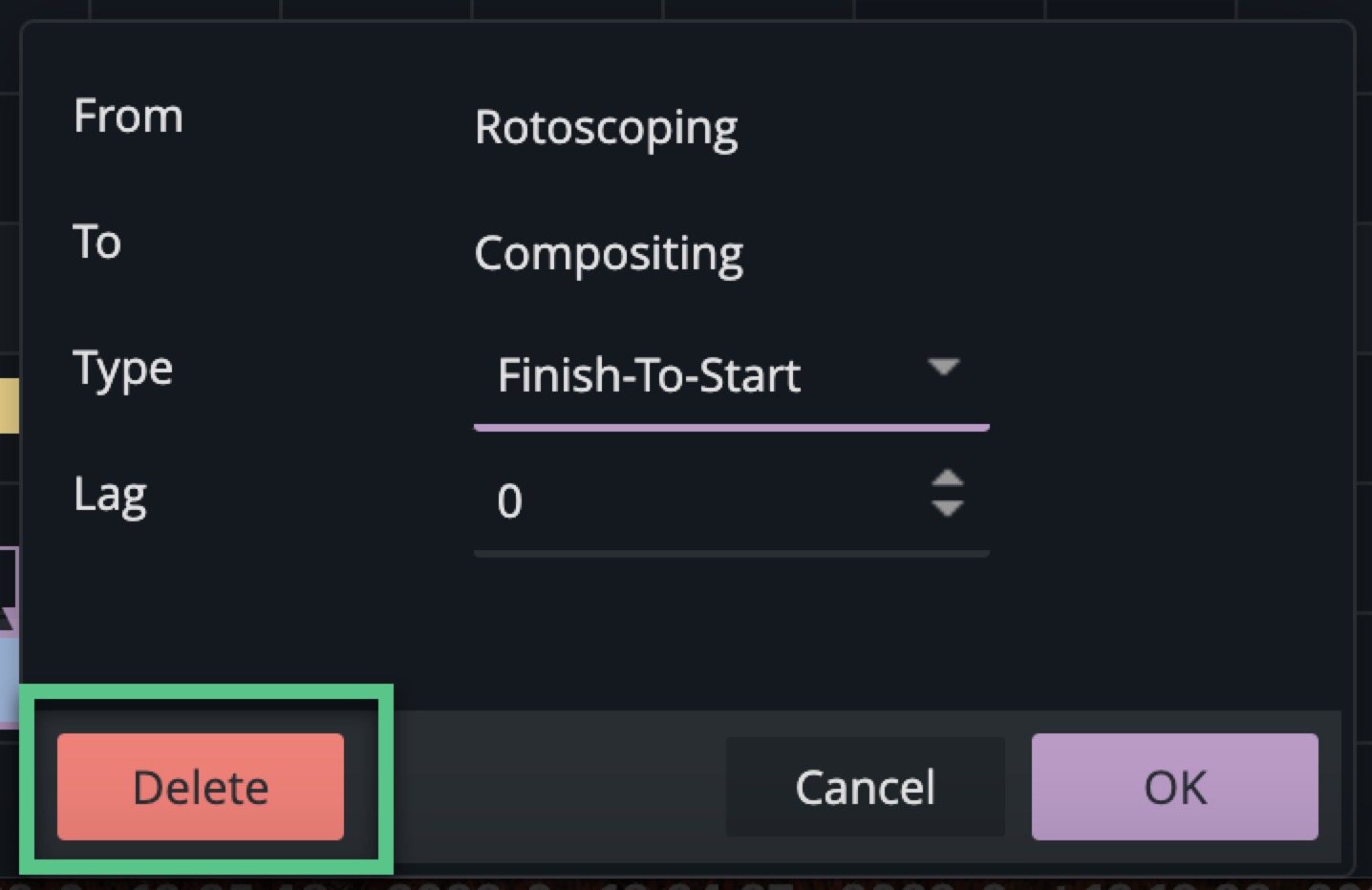Click the To label

point(97,242)
